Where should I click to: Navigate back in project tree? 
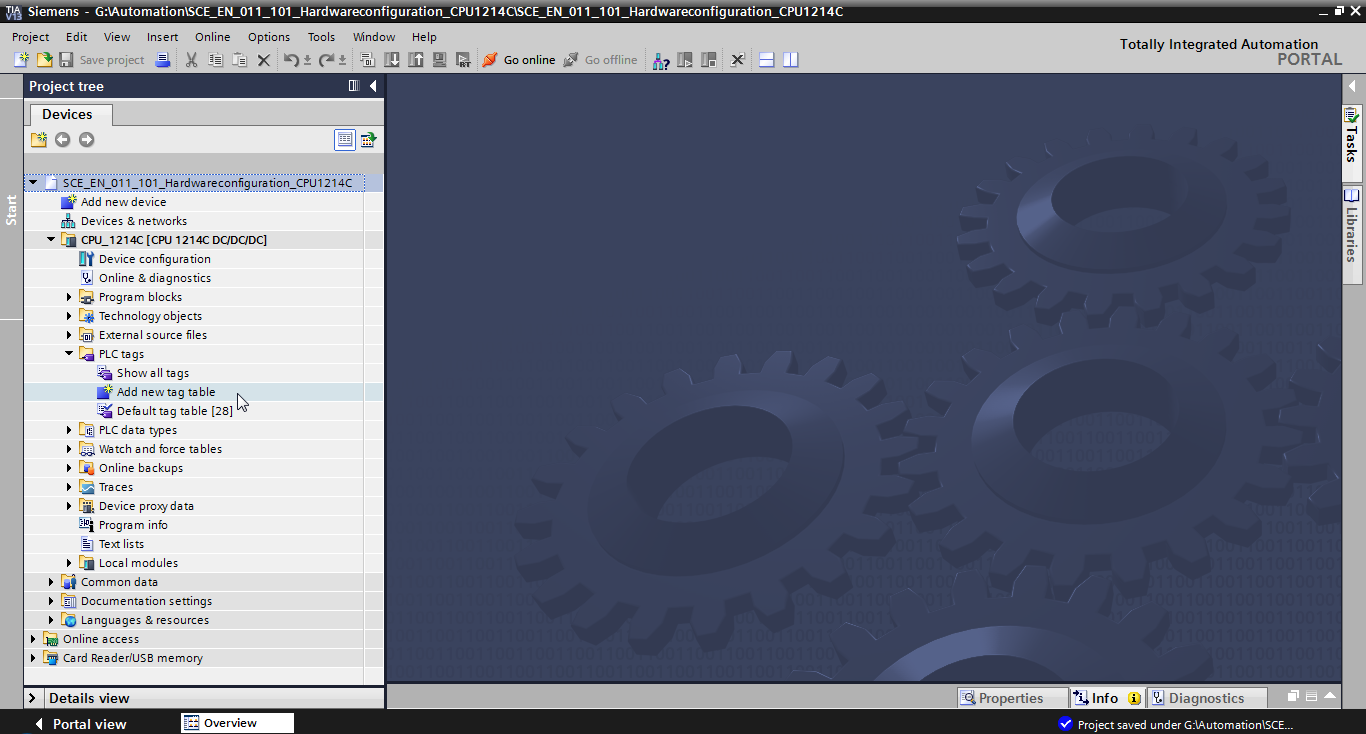63,140
